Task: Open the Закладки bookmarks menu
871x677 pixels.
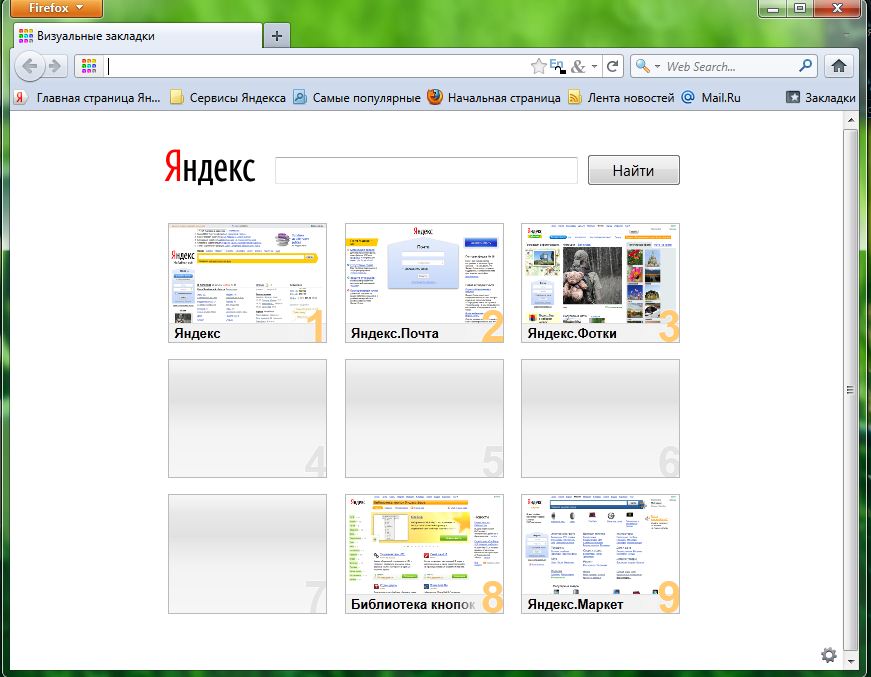Action: pos(820,98)
